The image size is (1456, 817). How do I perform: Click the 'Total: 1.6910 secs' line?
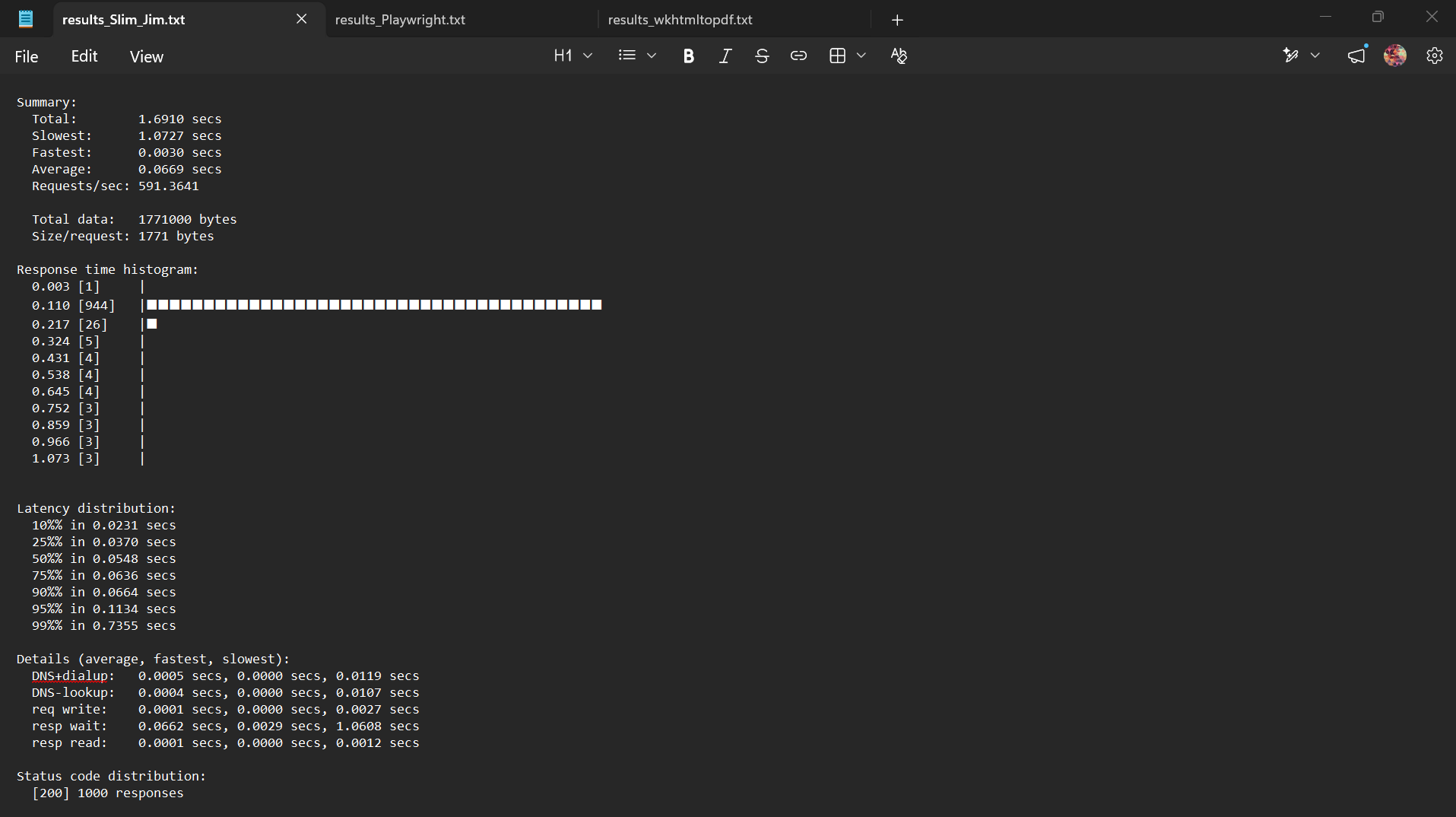[126, 119]
